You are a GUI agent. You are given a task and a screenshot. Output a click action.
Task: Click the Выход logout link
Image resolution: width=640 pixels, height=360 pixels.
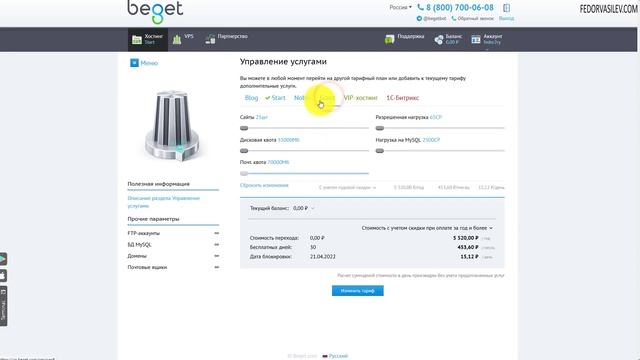point(506,18)
